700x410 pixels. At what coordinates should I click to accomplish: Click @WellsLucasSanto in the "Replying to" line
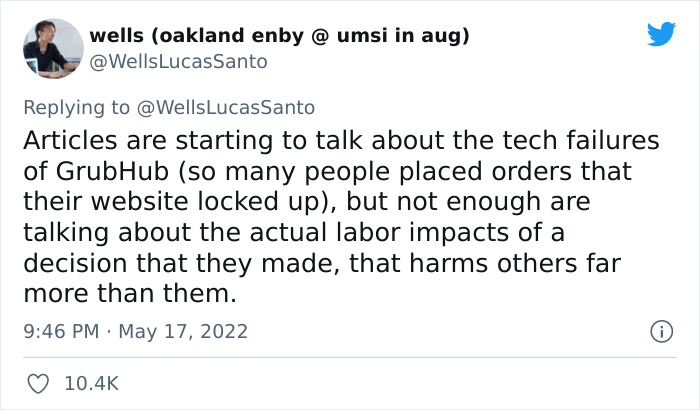click(x=227, y=106)
